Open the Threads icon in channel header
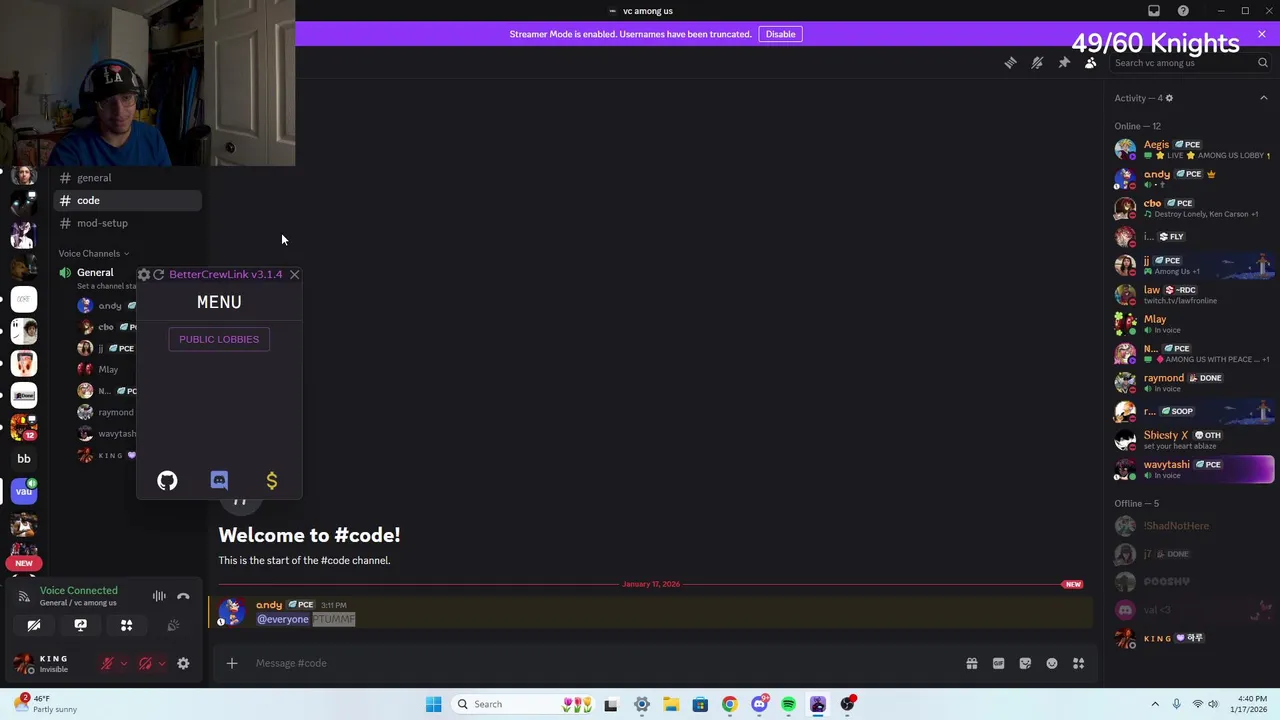Viewport: 1280px width, 720px height. tap(1010, 63)
